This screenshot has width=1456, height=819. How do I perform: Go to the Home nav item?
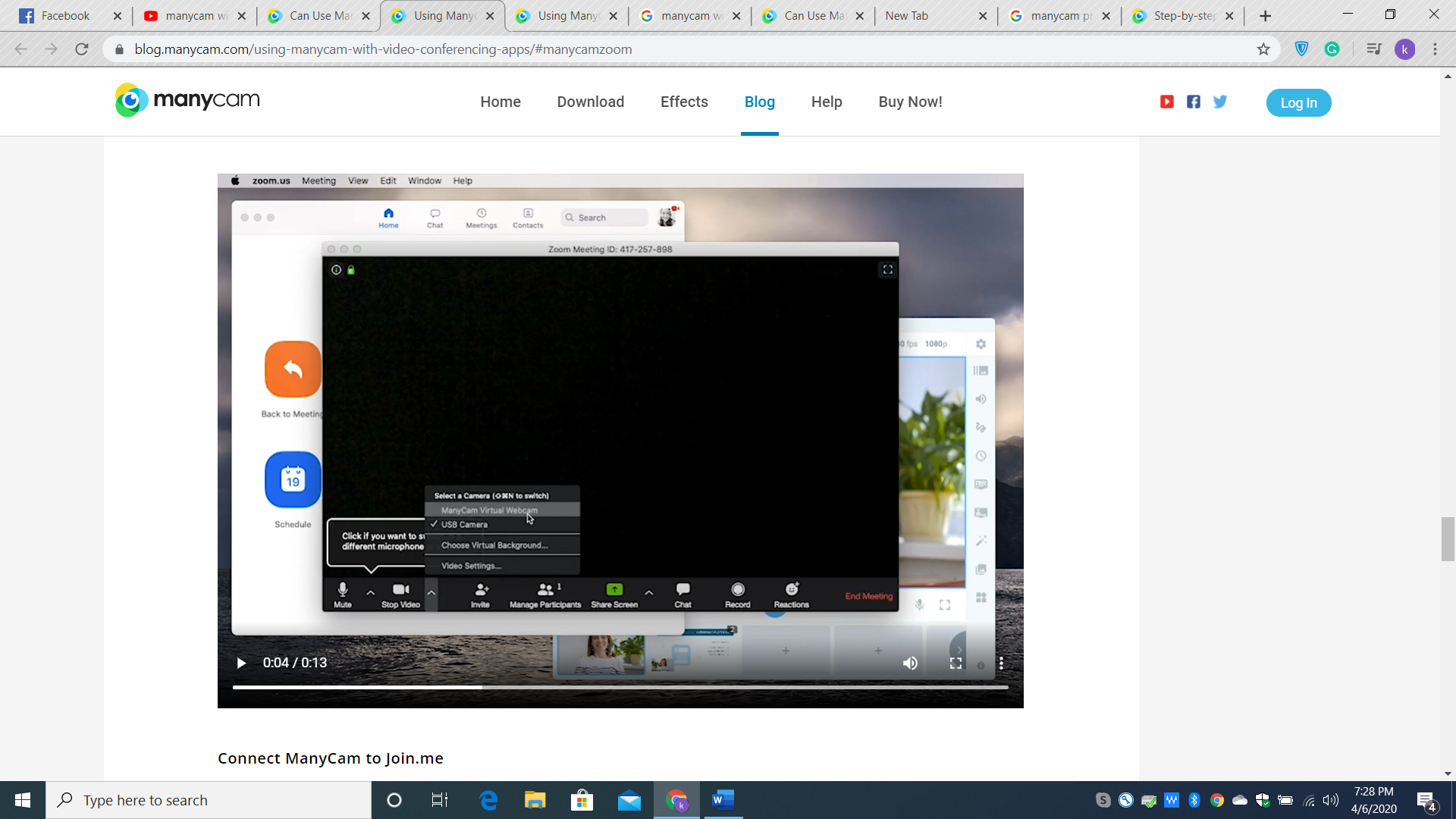coord(500,102)
